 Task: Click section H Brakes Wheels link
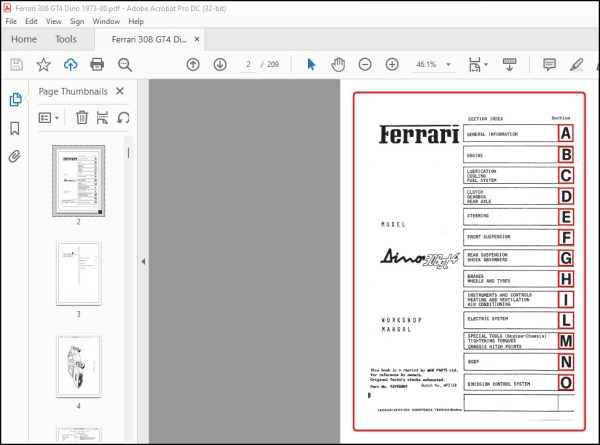pos(518,279)
